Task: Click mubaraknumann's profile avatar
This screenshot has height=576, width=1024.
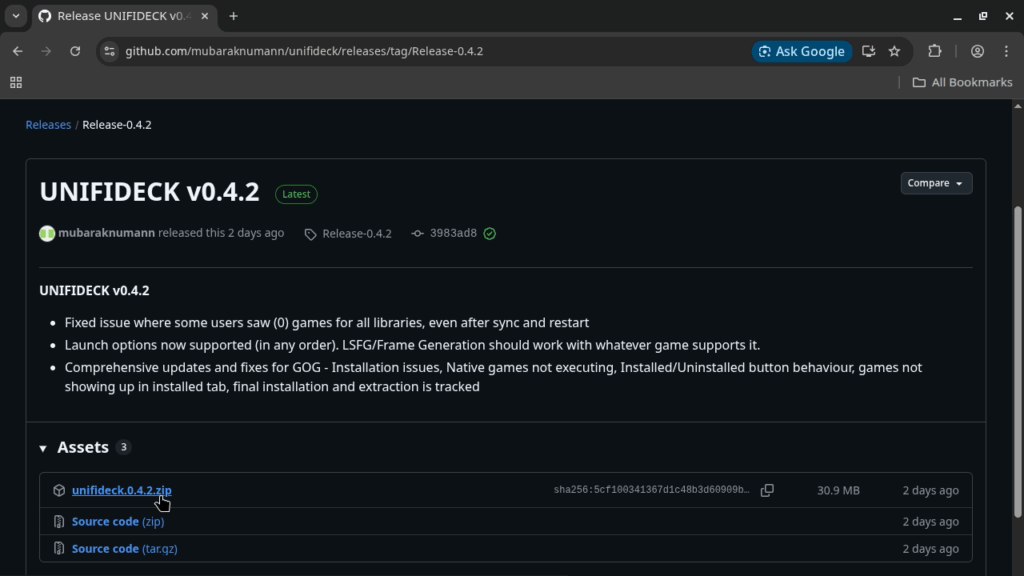Action: tap(46, 232)
